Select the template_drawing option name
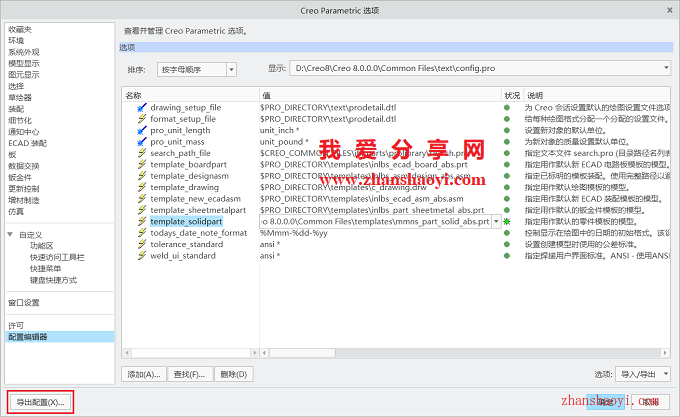Screen dimensions: 680x417 tap(184, 187)
